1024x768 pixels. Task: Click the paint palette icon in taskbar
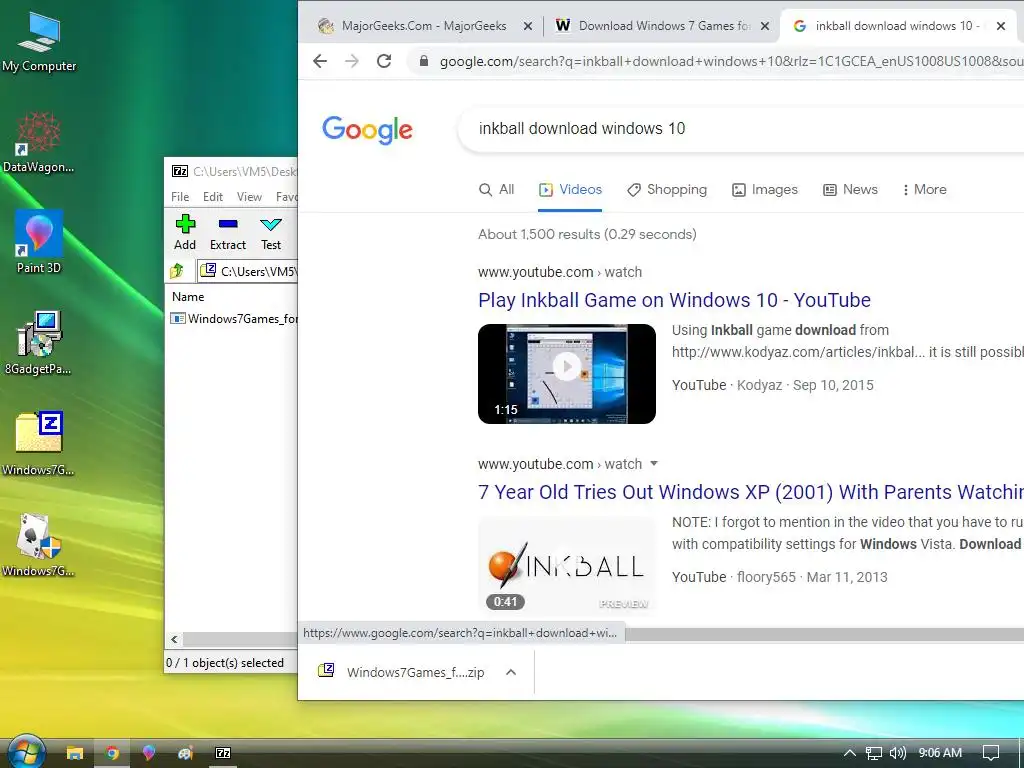[x=185, y=753]
